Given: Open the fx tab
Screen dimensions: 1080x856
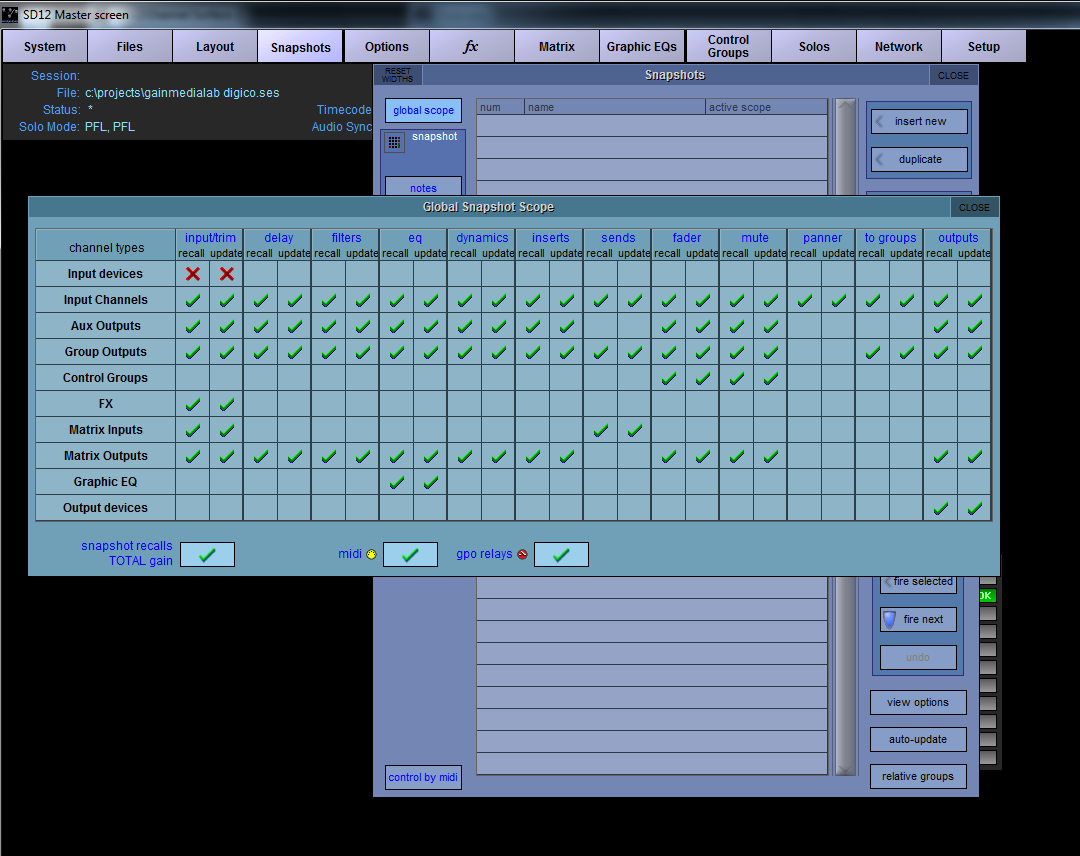Looking at the screenshot, I should click(x=471, y=47).
